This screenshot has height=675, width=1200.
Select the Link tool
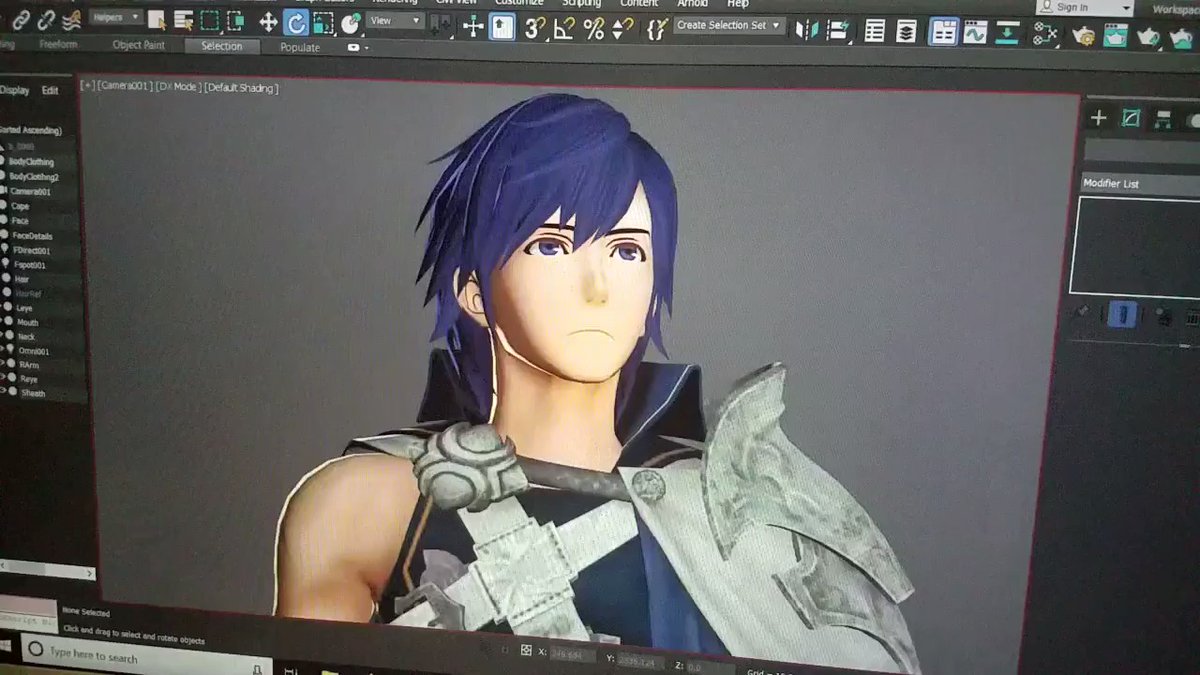point(19,21)
